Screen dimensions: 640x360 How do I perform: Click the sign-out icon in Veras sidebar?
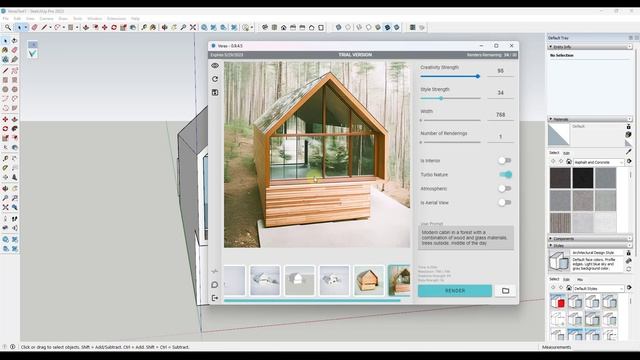click(x=215, y=298)
